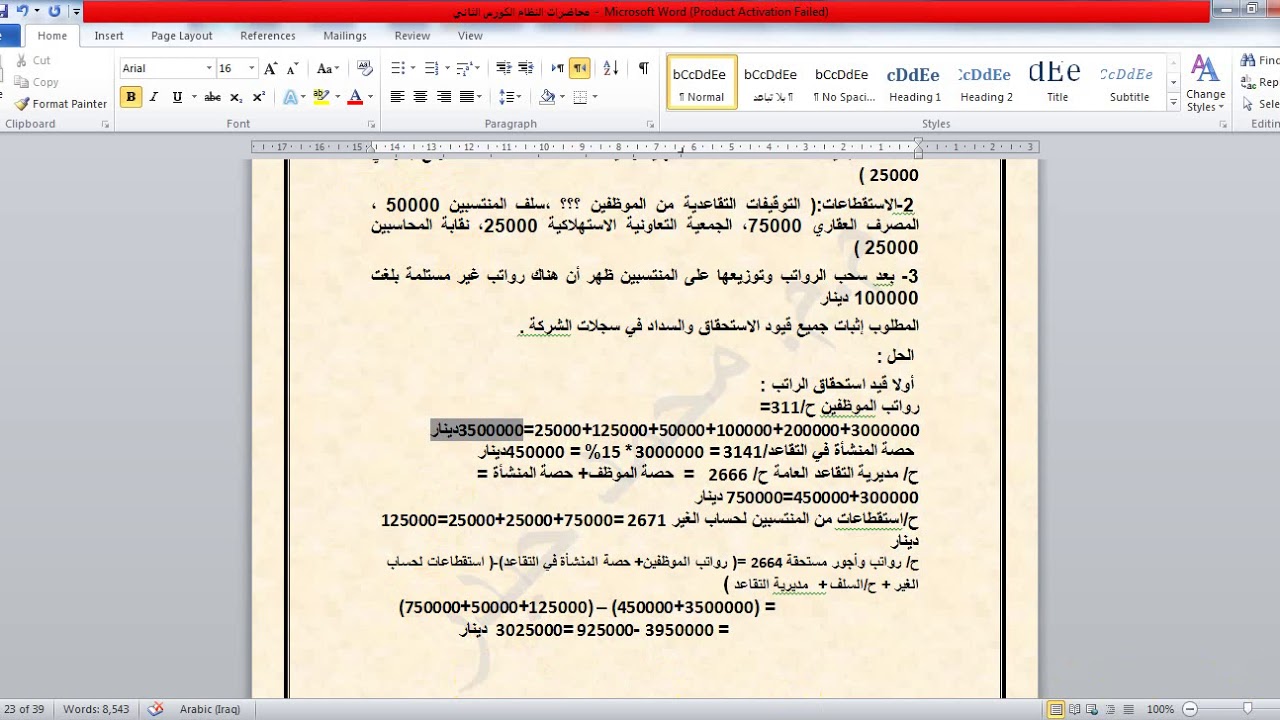Open the Change Styles menu
The image size is (1280, 720).
1205,84
